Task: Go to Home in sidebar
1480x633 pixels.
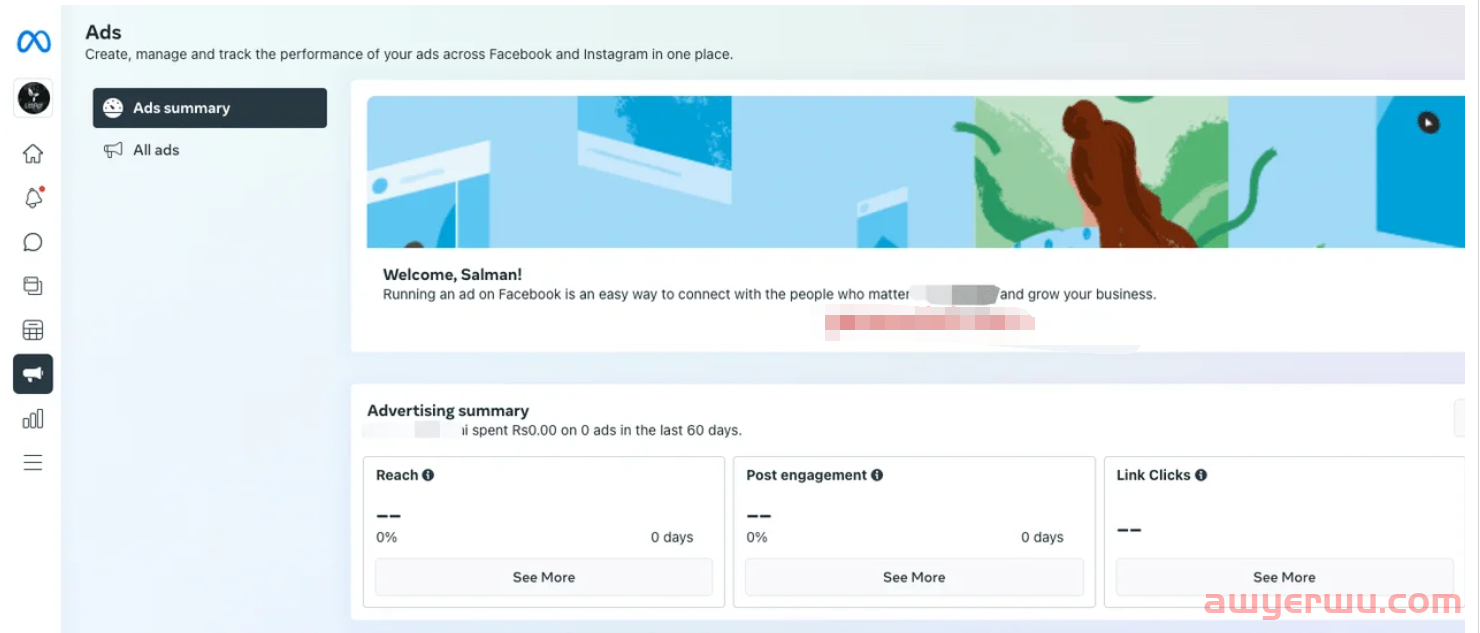Action: (x=33, y=154)
